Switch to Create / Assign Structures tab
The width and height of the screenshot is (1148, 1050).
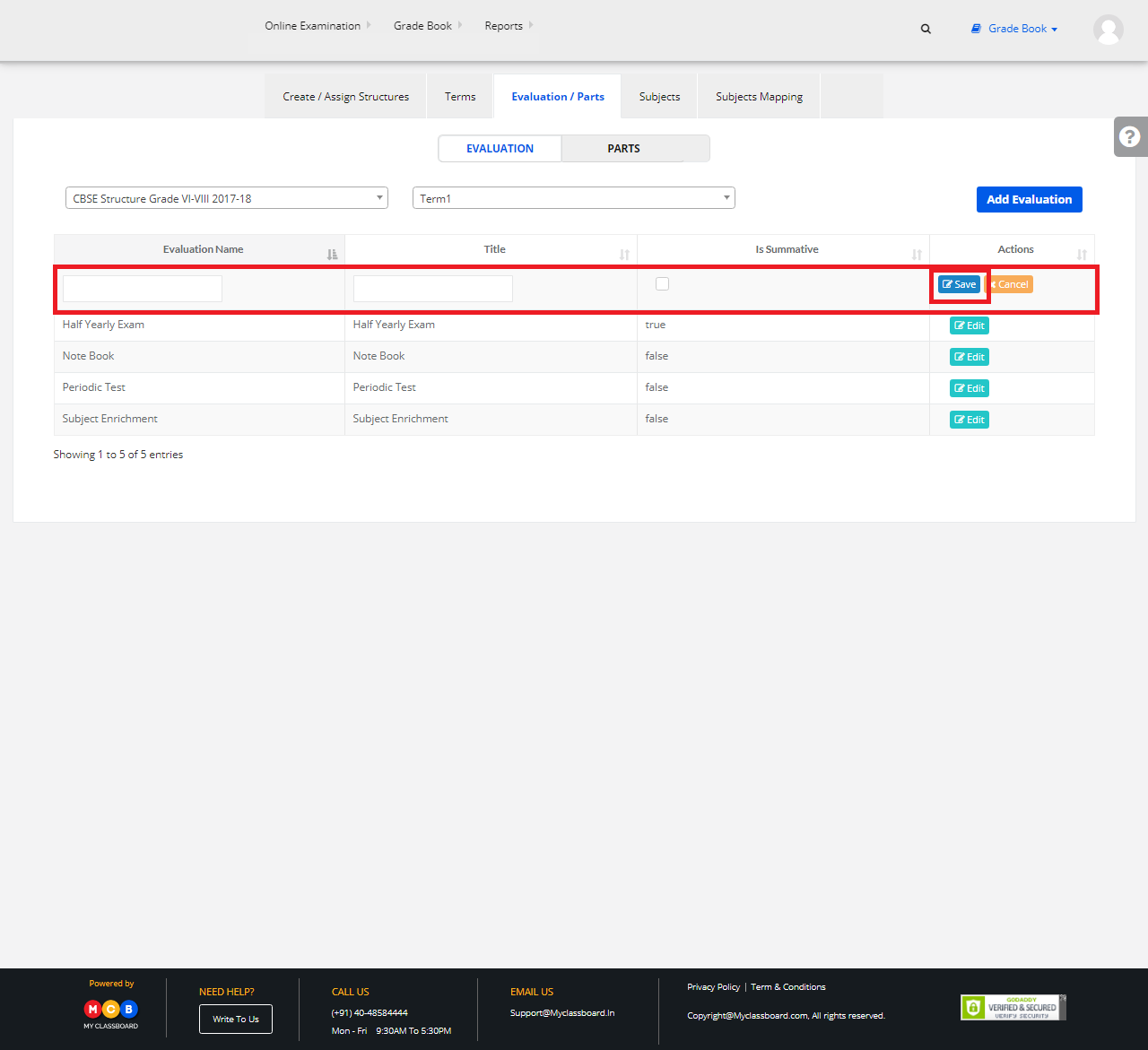pos(346,97)
